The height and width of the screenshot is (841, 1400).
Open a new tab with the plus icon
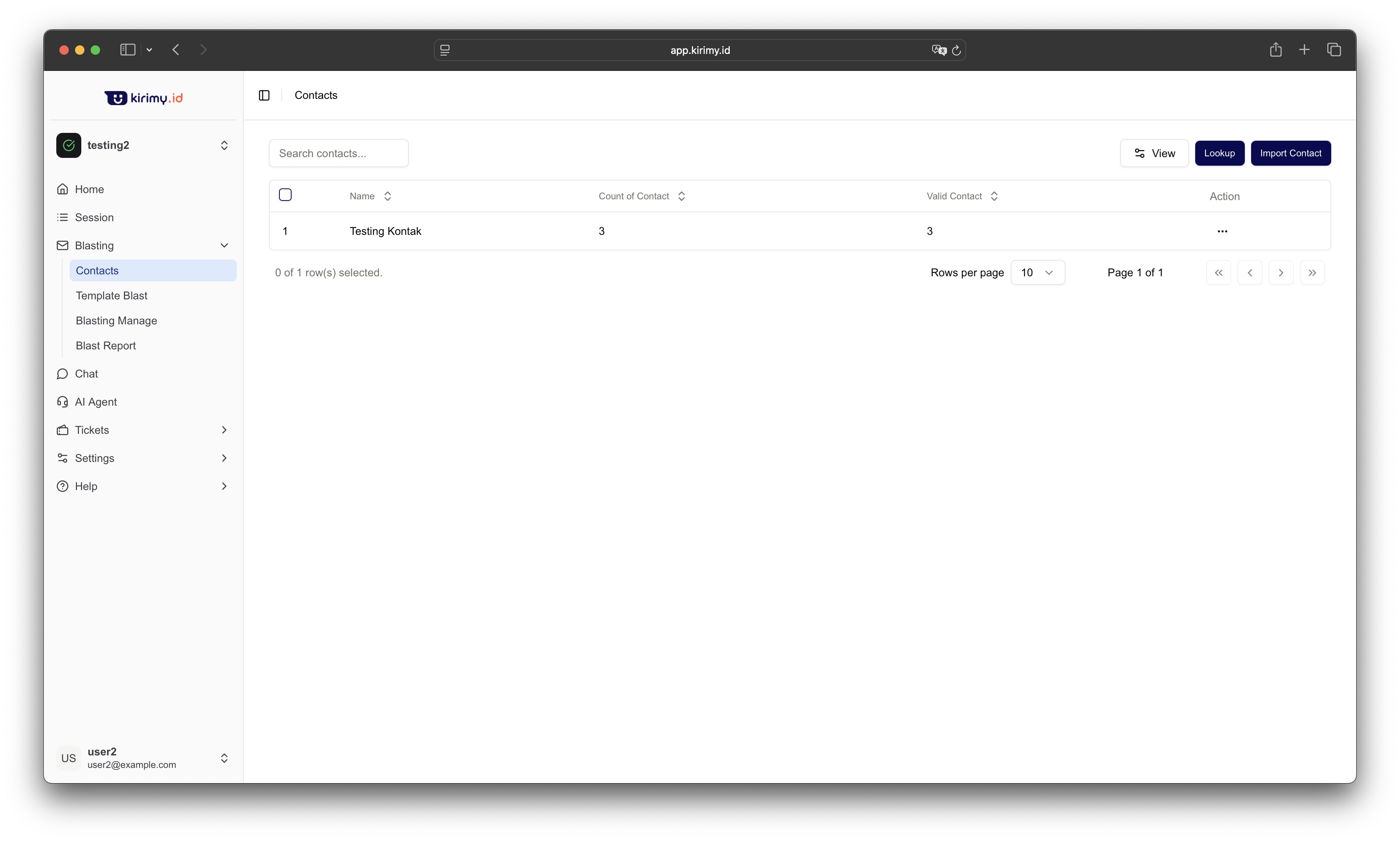[x=1304, y=50]
